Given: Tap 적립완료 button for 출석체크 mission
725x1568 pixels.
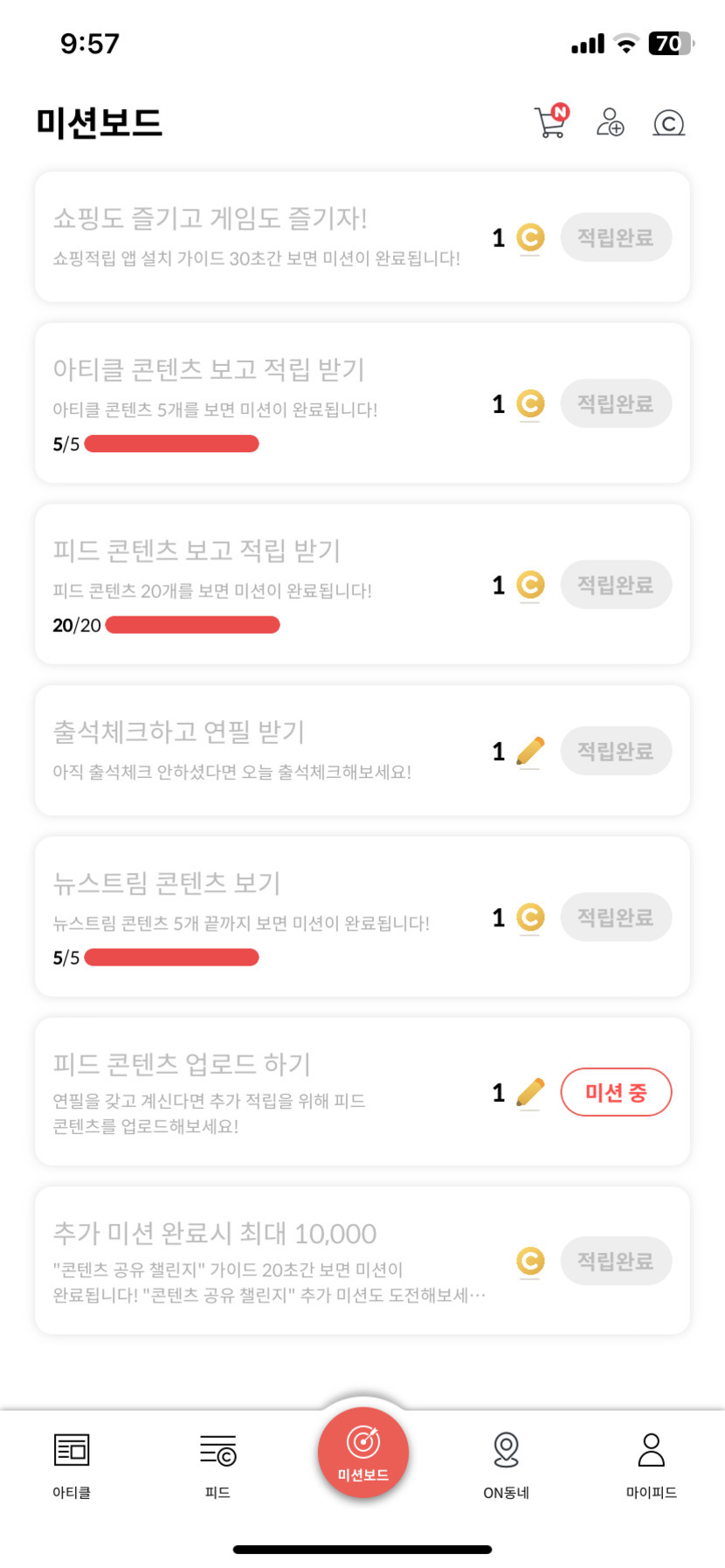Looking at the screenshot, I should click(616, 751).
